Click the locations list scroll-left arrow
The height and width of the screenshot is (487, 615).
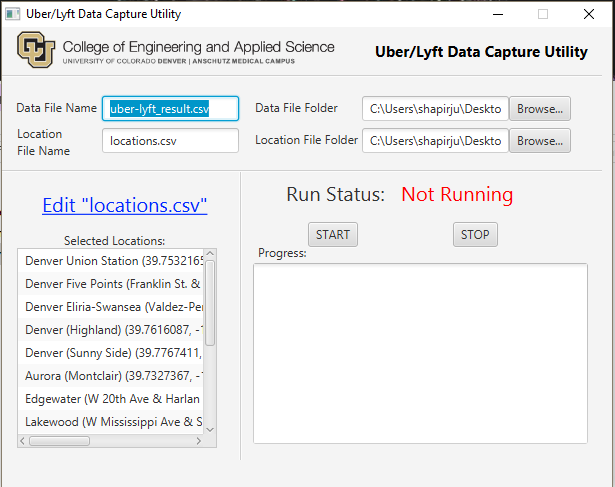[x=22, y=441]
